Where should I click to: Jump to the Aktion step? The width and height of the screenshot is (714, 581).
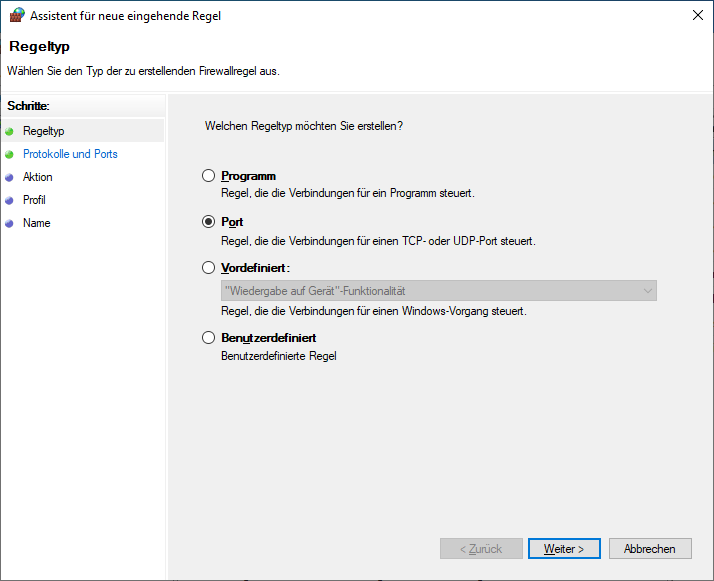pos(38,177)
